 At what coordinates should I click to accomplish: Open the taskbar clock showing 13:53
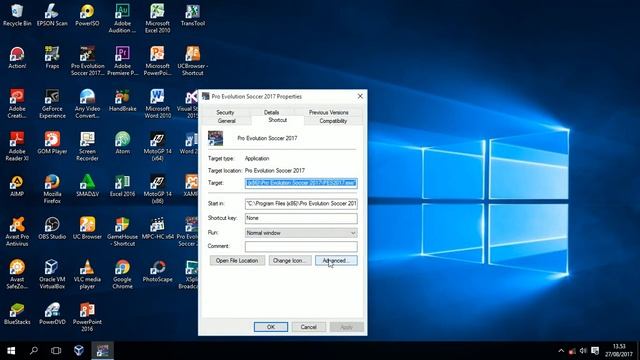click(619, 351)
